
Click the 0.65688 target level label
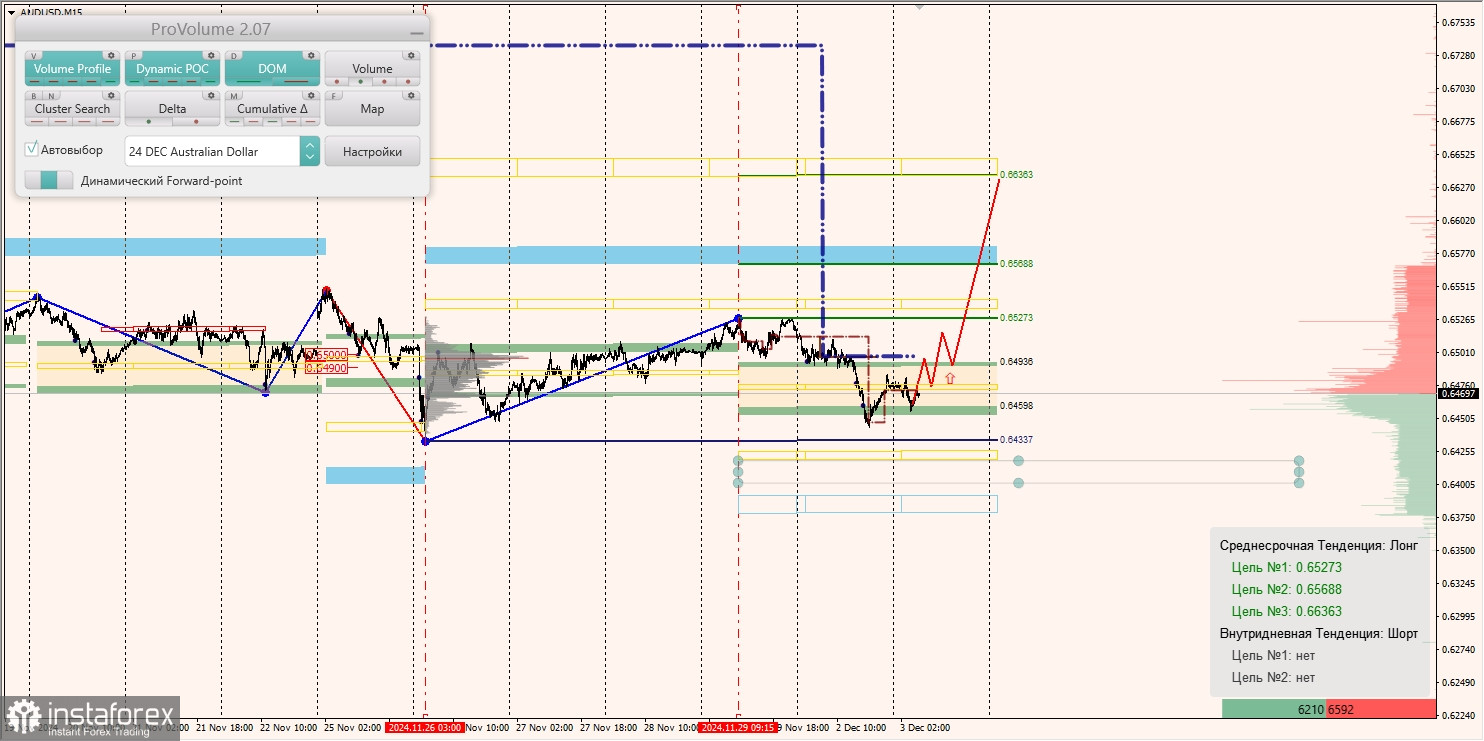coord(1016,263)
